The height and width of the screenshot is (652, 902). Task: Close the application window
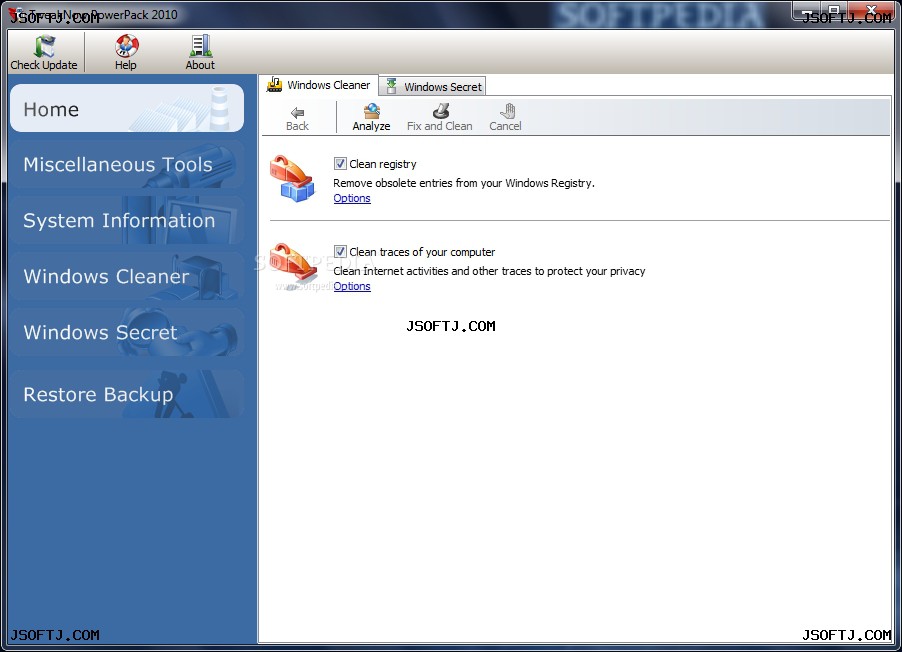click(x=873, y=10)
